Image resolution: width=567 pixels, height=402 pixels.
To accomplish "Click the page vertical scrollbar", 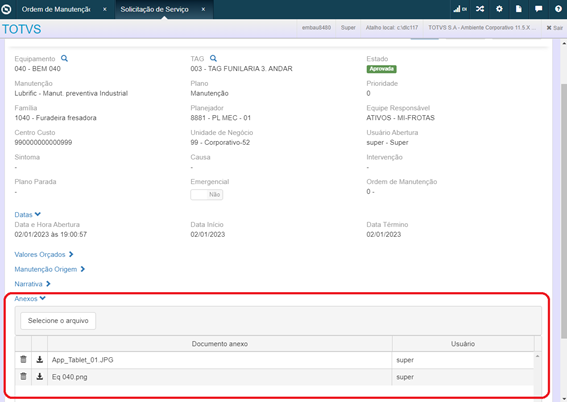I will [x=564, y=211].
